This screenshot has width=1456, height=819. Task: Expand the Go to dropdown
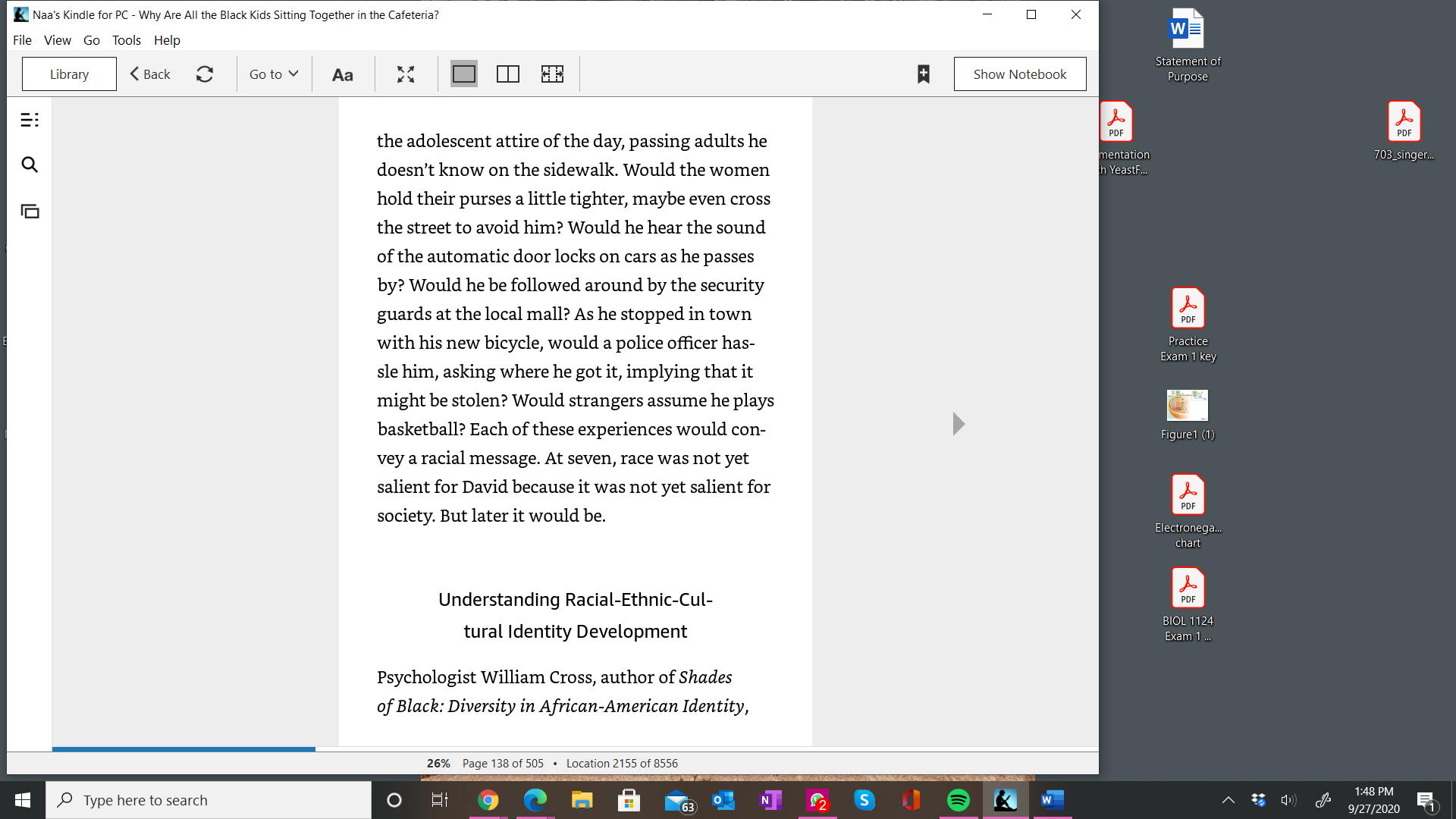(x=274, y=74)
